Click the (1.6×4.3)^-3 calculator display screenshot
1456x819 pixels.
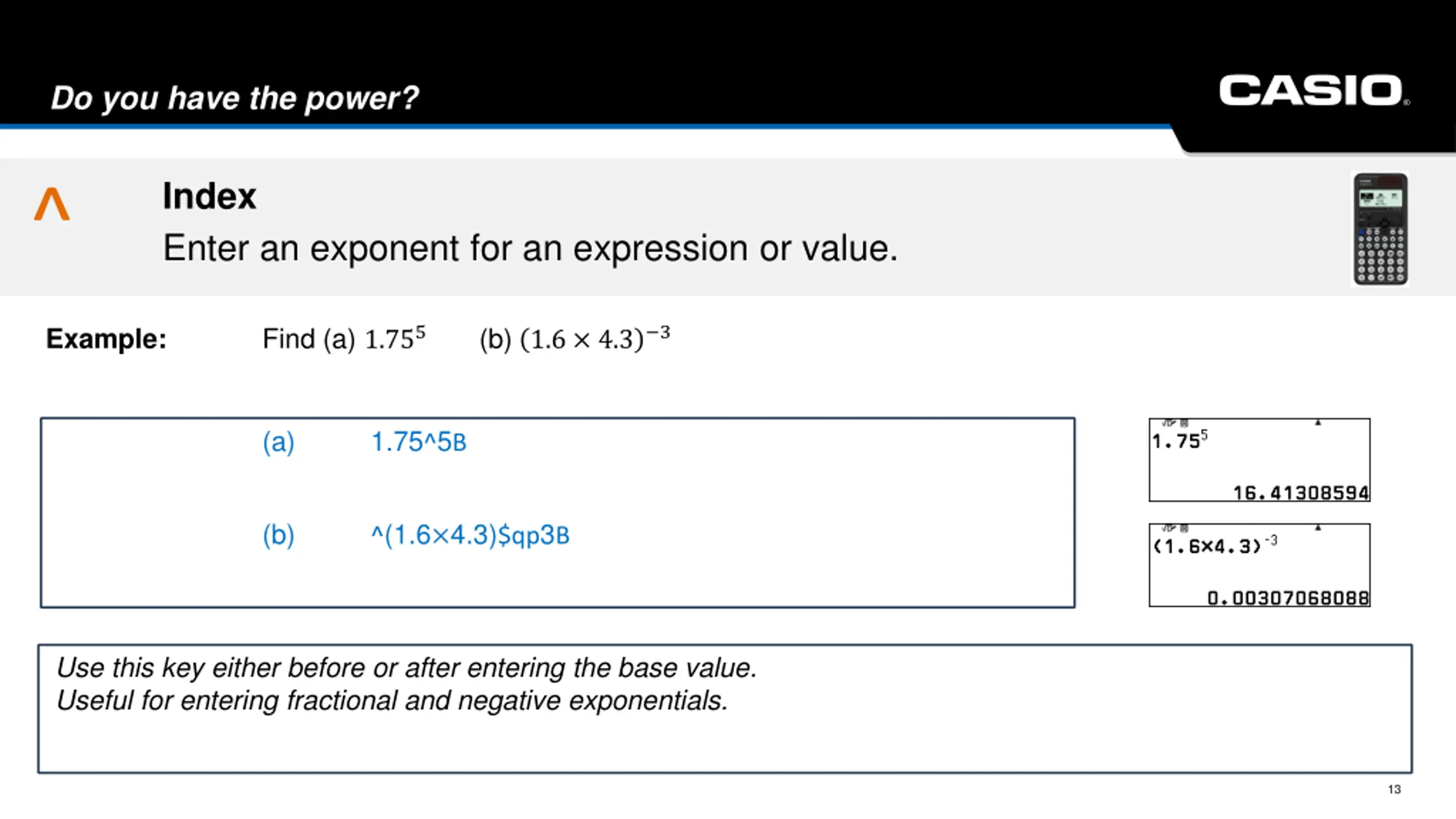(1259, 565)
